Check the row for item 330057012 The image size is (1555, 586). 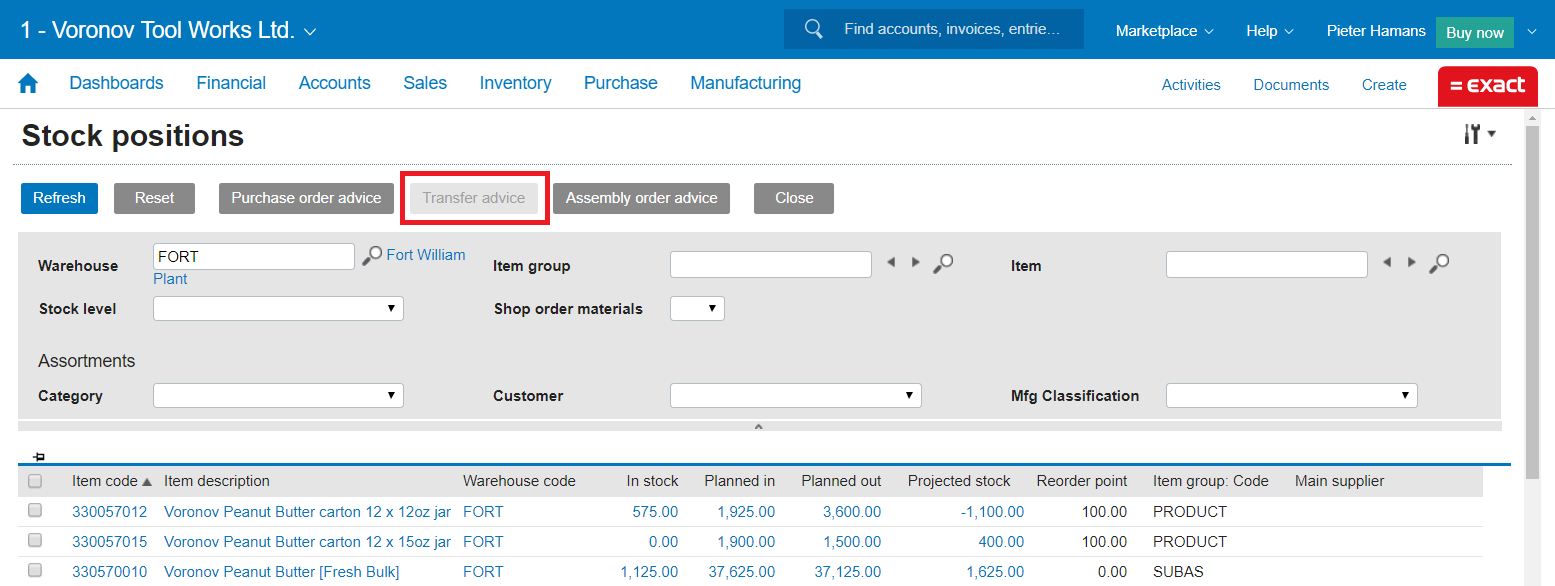pos(35,511)
